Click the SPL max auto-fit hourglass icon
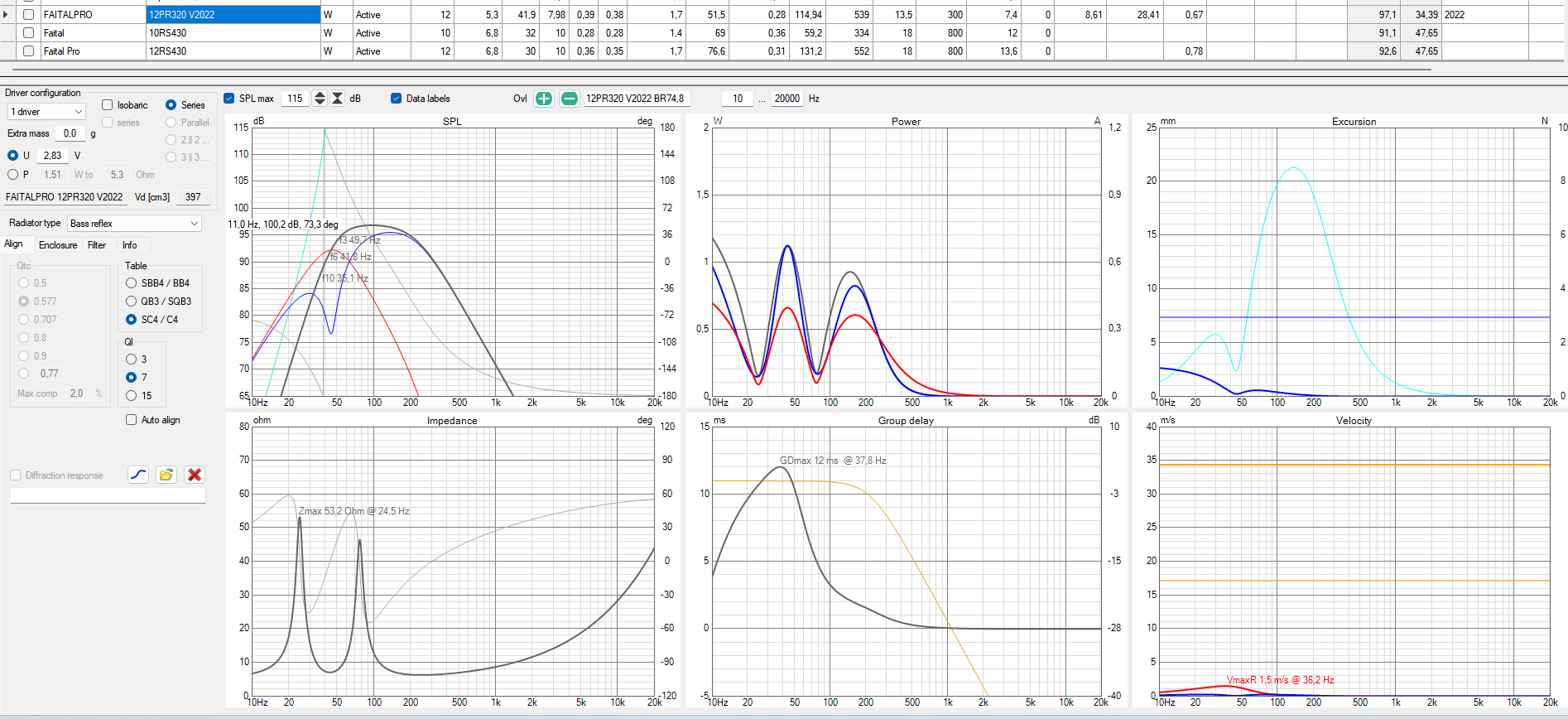The image size is (1568, 719). 338,99
